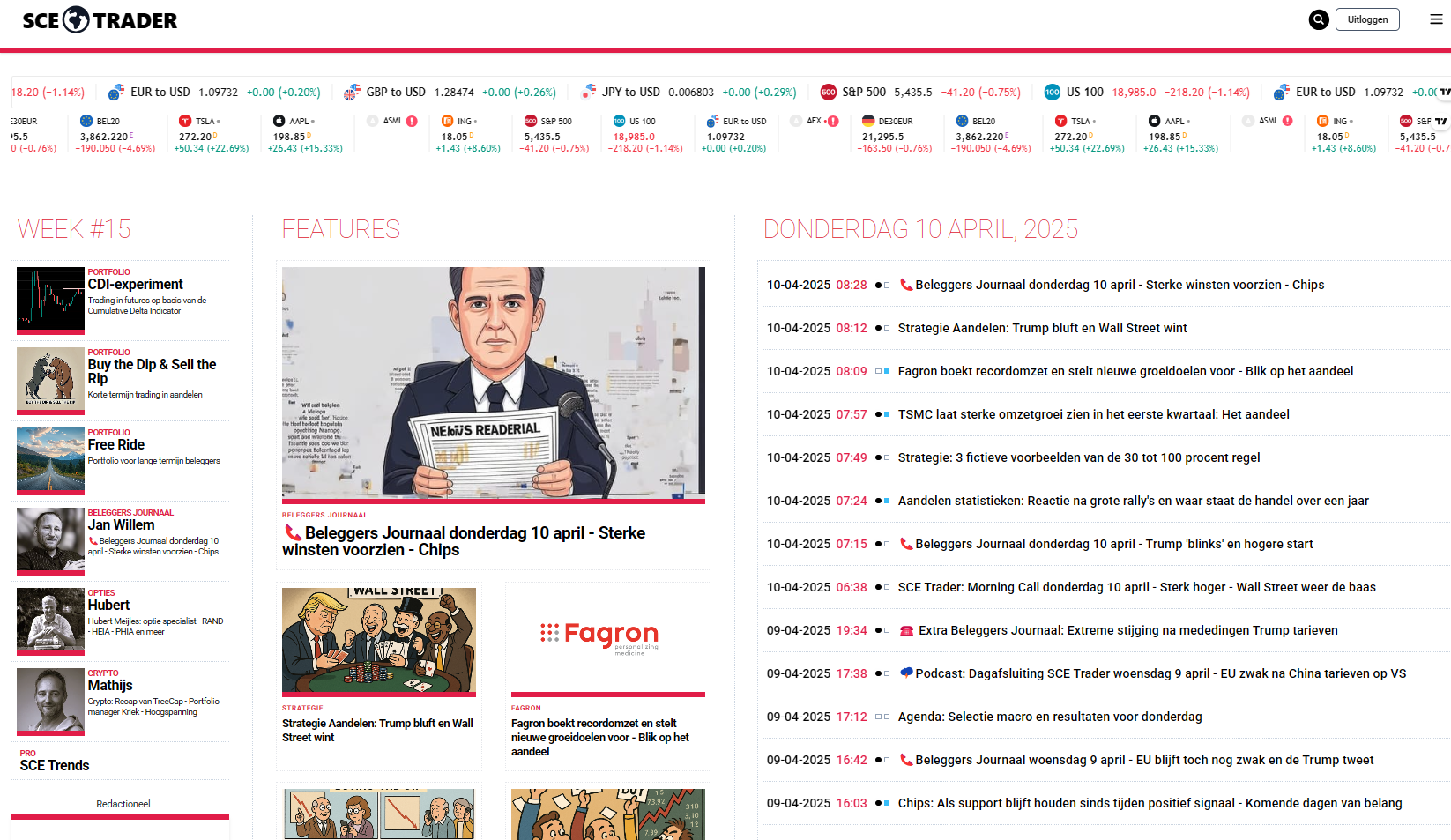The image size is (1451, 840).
Task: Click the red alert icon beside AEX
Action: (x=833, y=121)
